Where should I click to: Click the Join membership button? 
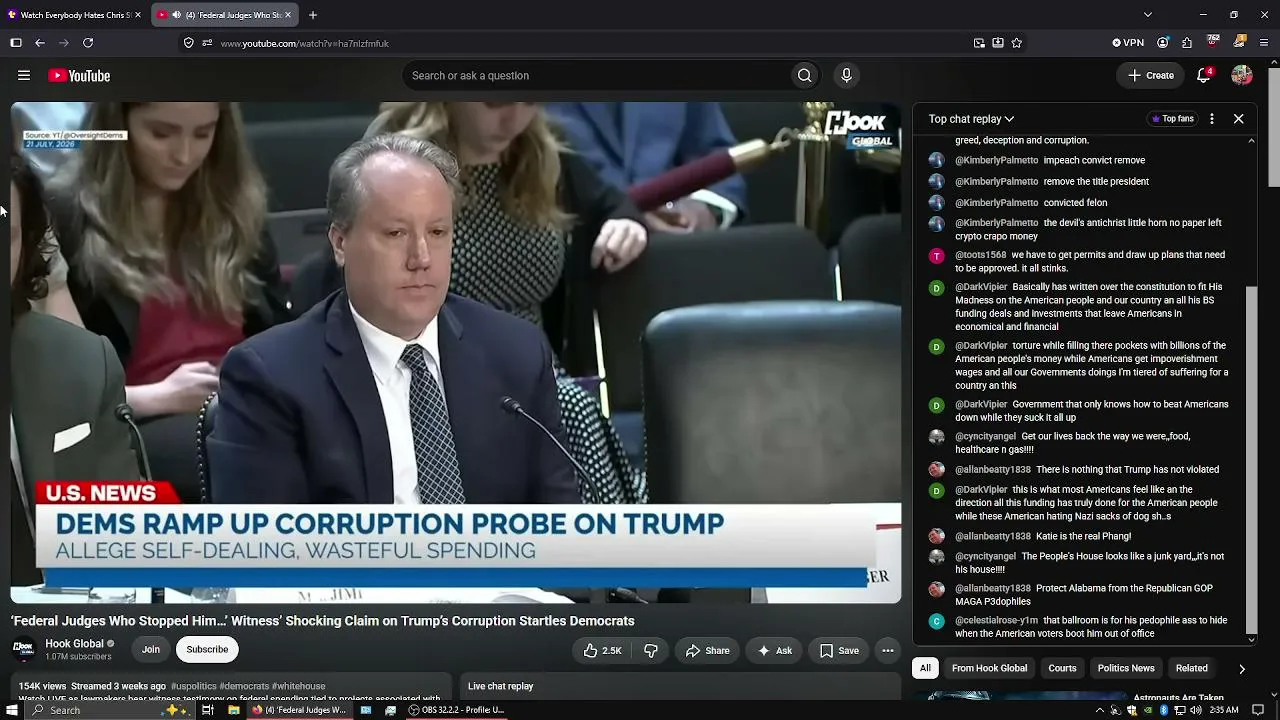[150, 649]
